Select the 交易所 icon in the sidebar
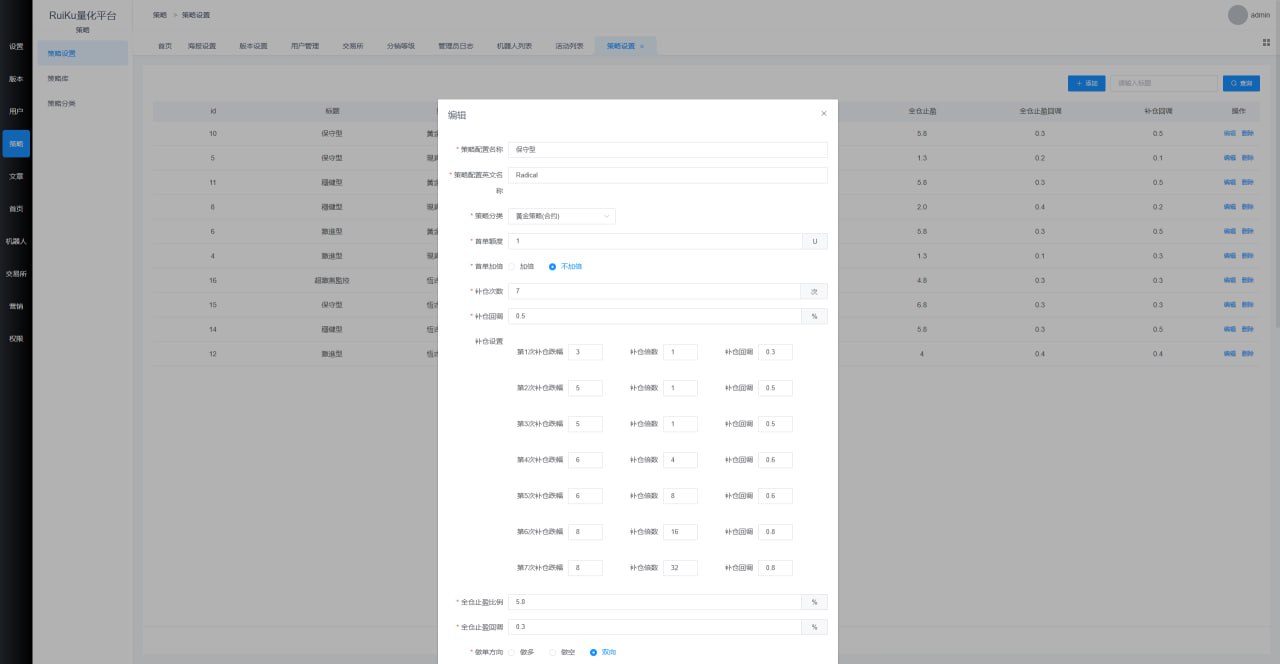Image resolution: width=1280 pixels, height=664 pixels. 14,274
